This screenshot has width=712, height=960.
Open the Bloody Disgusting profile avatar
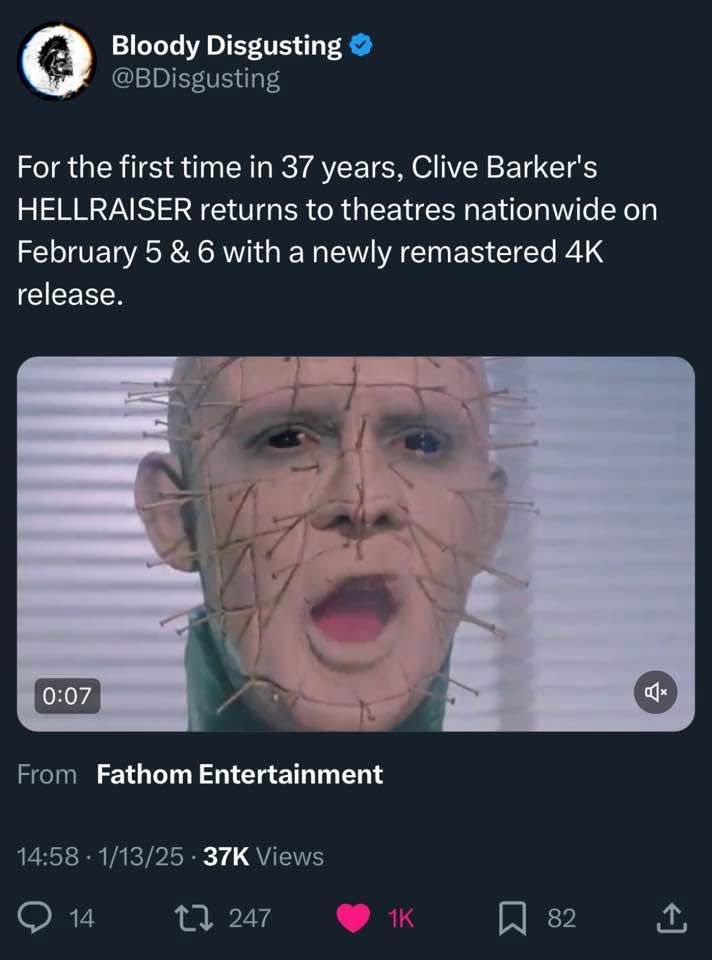click(x=56, y=61)
